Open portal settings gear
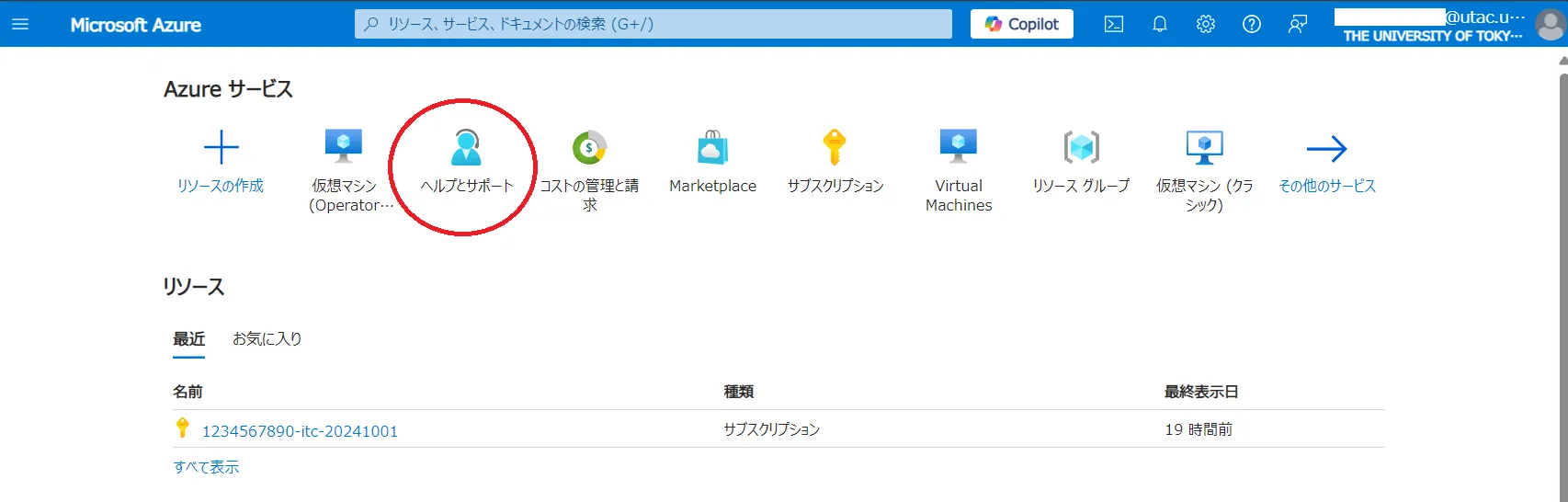1568x502 pixels. [1205, 24]
